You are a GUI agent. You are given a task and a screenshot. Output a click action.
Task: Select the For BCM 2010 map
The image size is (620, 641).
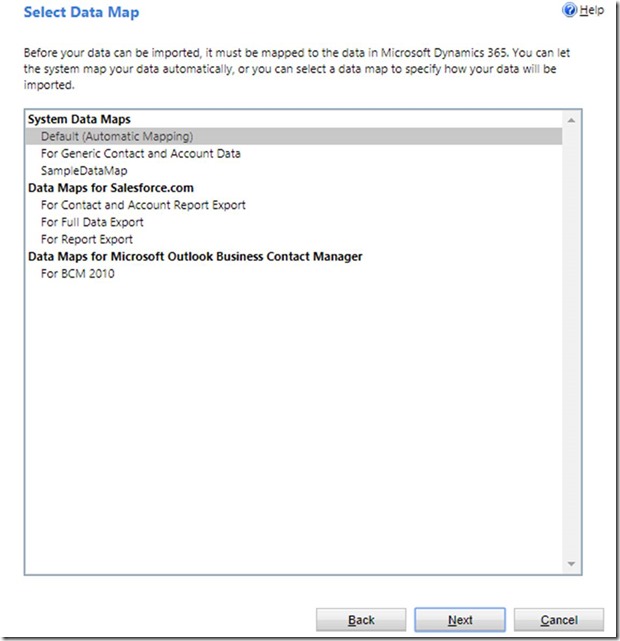tap(77, 274)
